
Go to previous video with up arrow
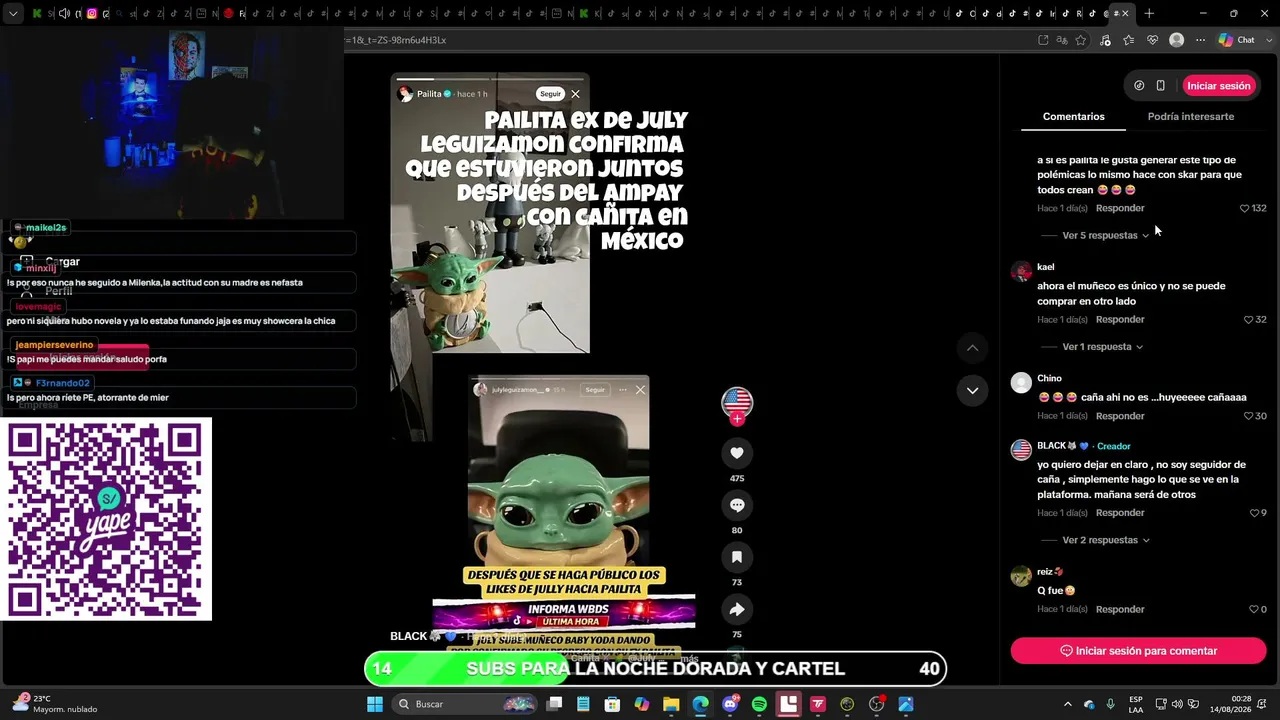pyautogui.click(x=972, y=348)
